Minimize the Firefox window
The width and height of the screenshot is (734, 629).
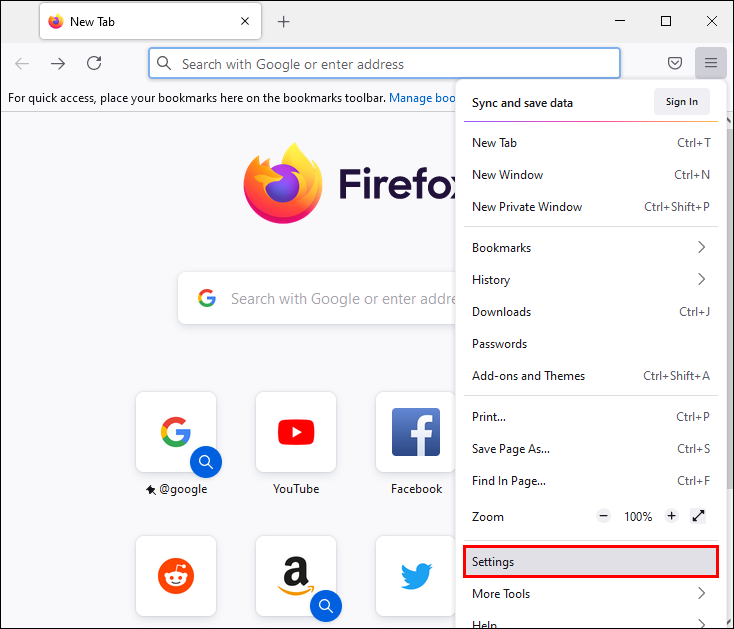coord(620,21)
